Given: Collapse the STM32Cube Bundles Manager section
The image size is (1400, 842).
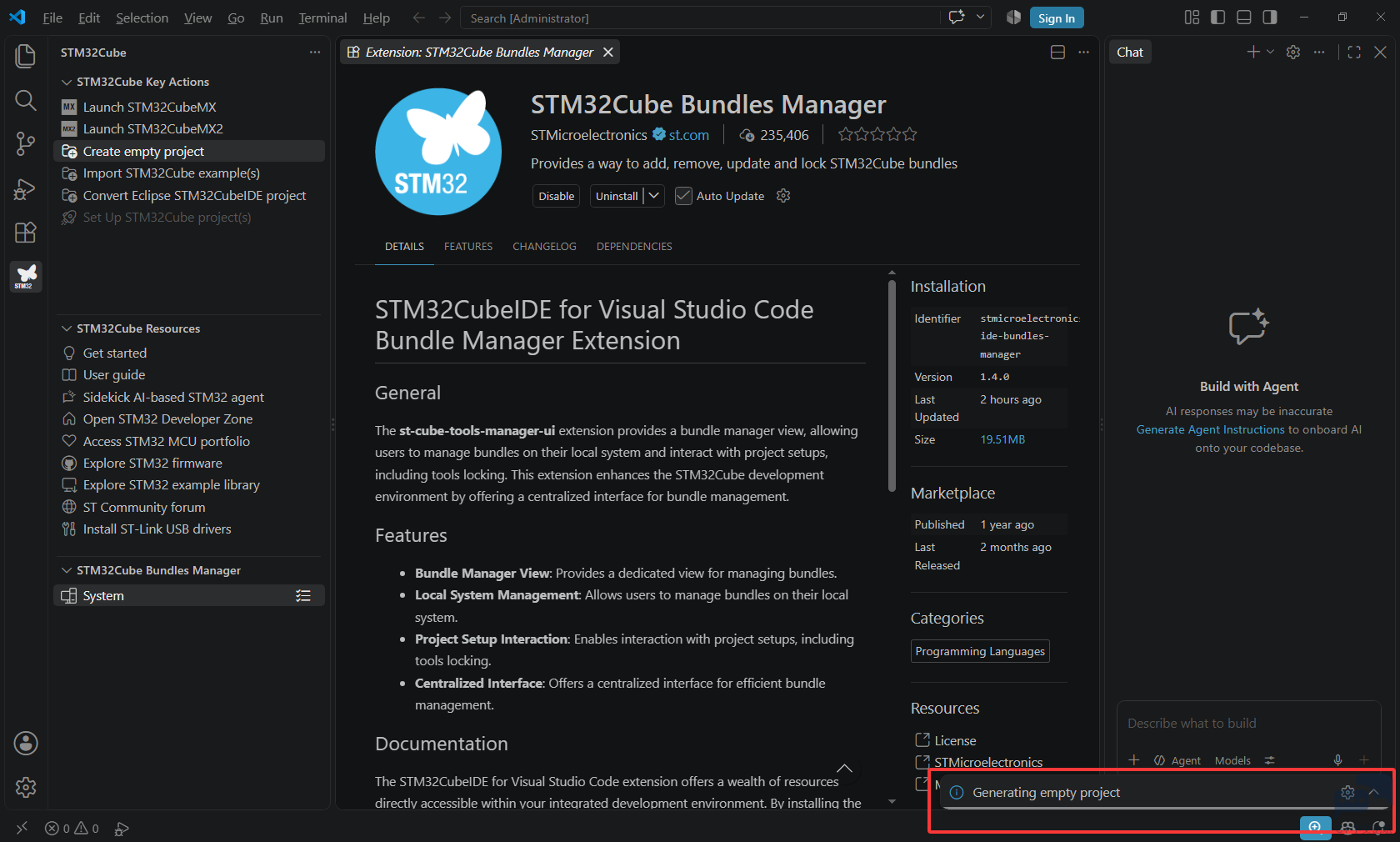Looking at the screenshot, I should 67,570.
